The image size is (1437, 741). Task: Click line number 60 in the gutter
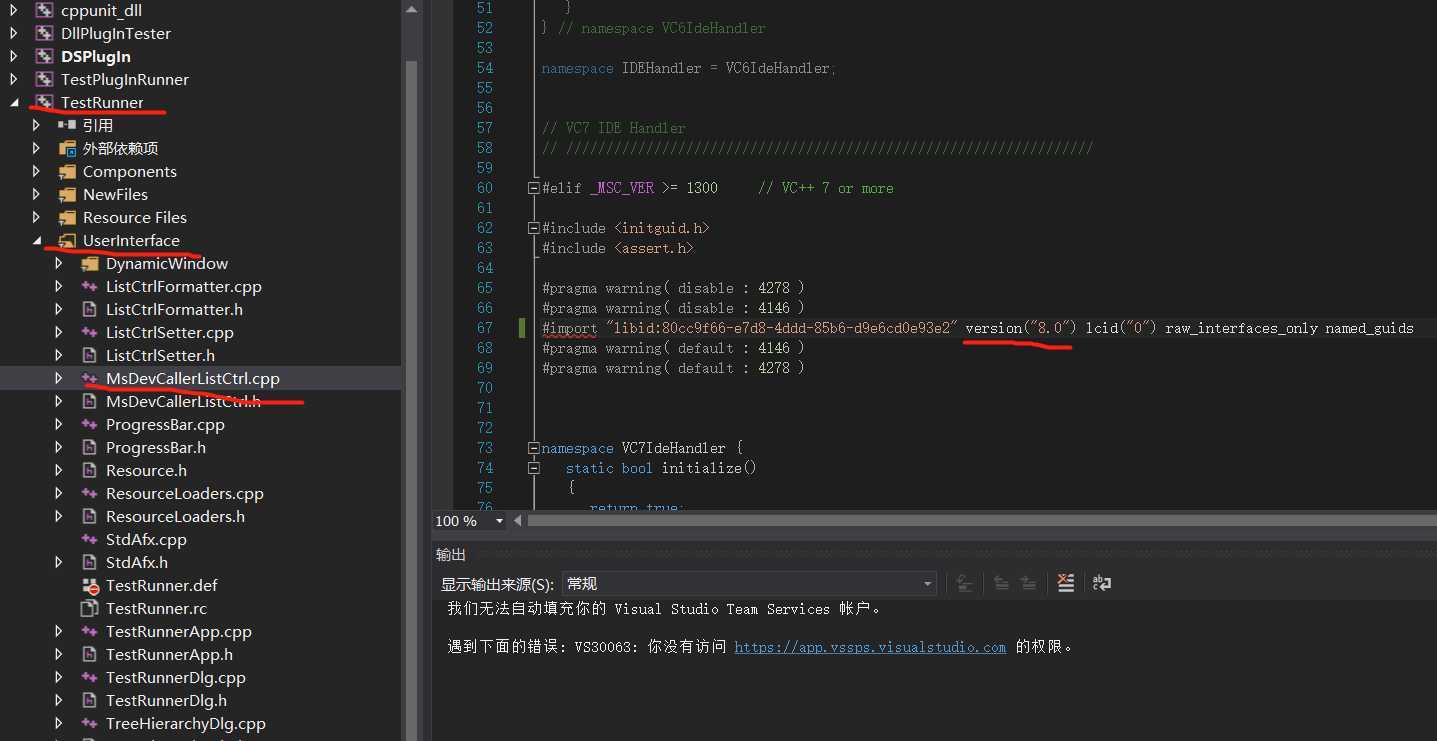(x=484, y=188)
